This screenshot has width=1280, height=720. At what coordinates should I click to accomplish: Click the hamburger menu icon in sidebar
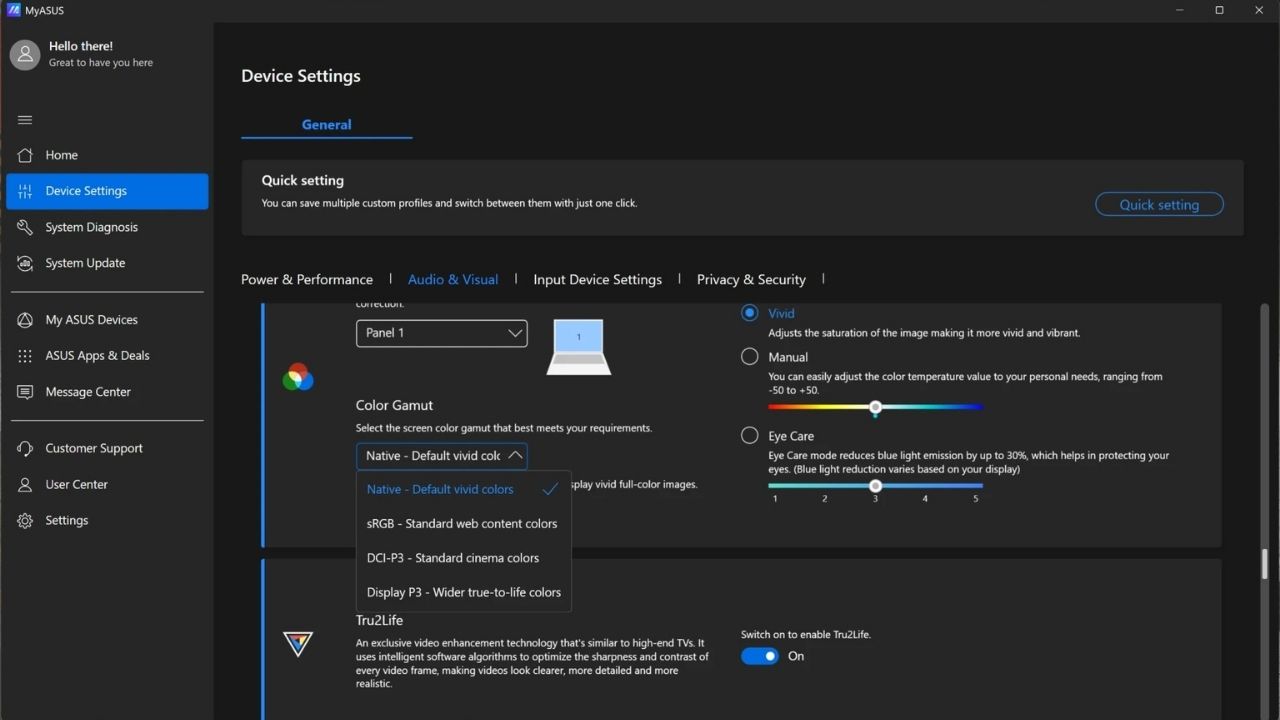click(25, 120)
